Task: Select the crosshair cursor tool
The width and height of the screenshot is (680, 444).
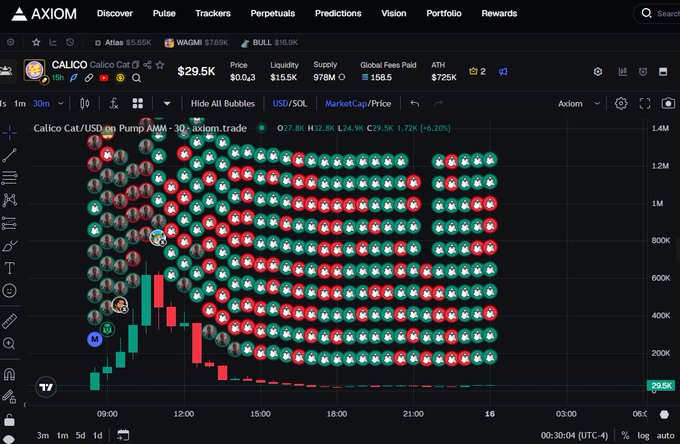Action: 10,133
